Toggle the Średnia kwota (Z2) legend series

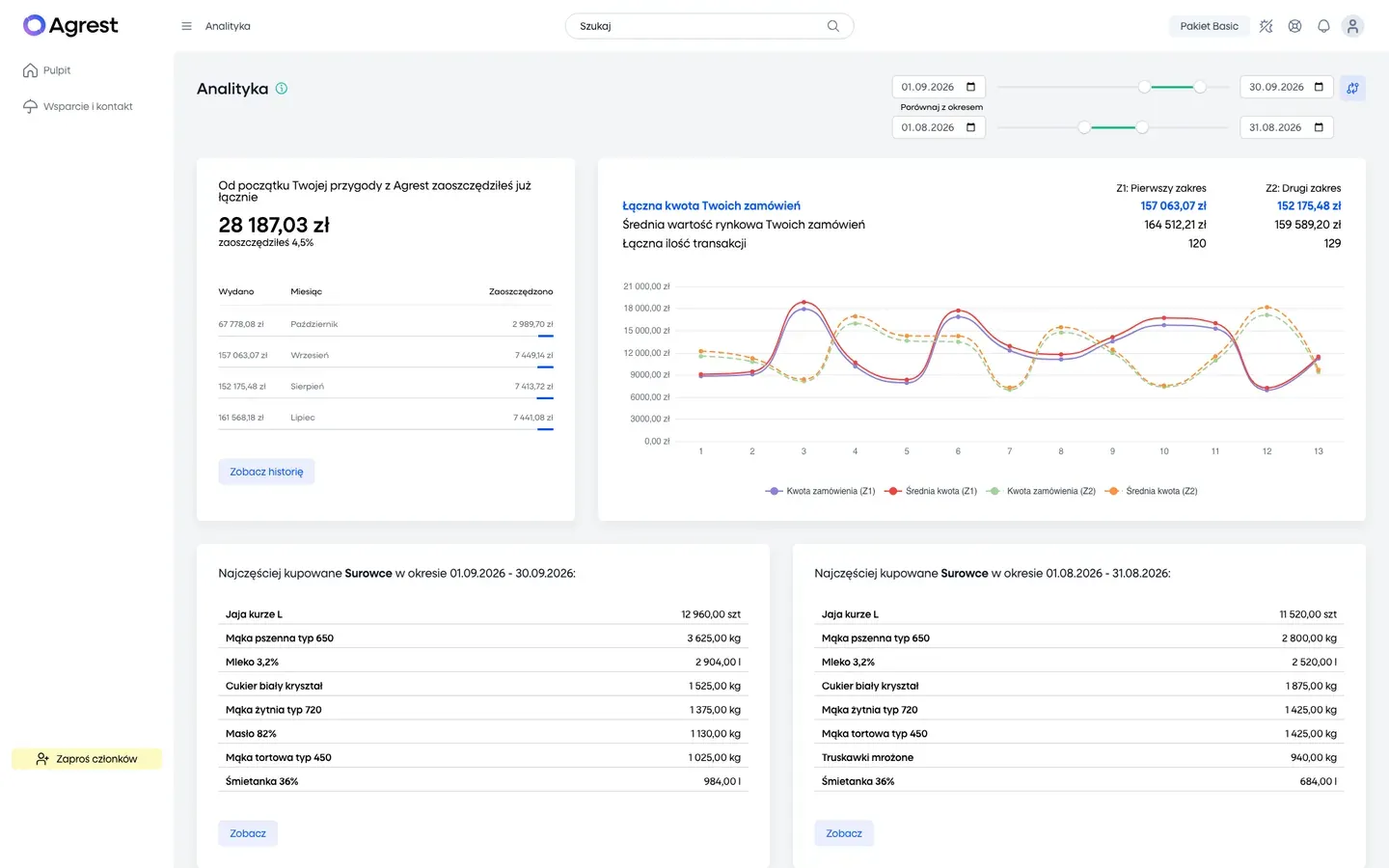click(1152, 491)
